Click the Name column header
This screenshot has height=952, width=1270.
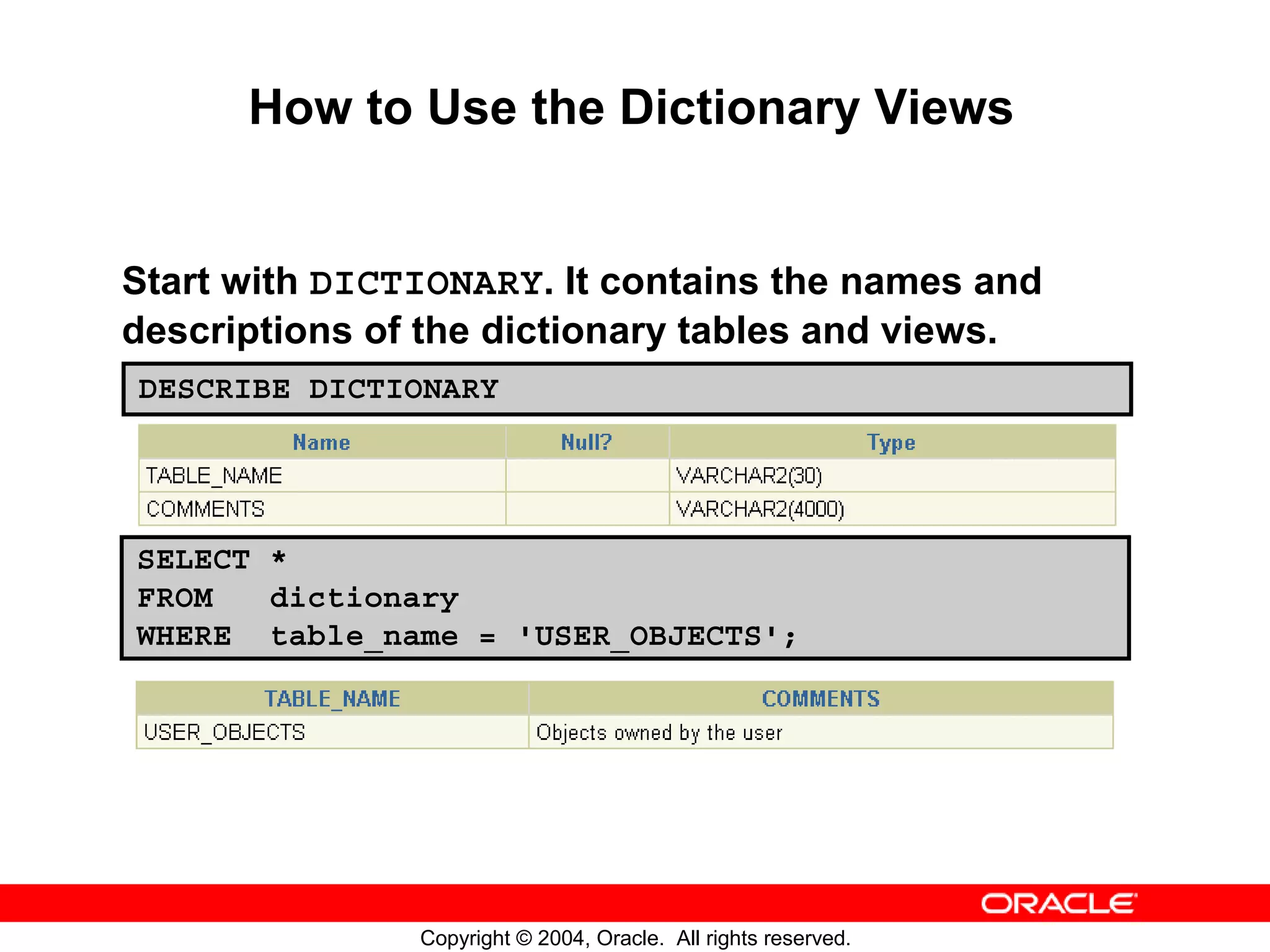321,443
